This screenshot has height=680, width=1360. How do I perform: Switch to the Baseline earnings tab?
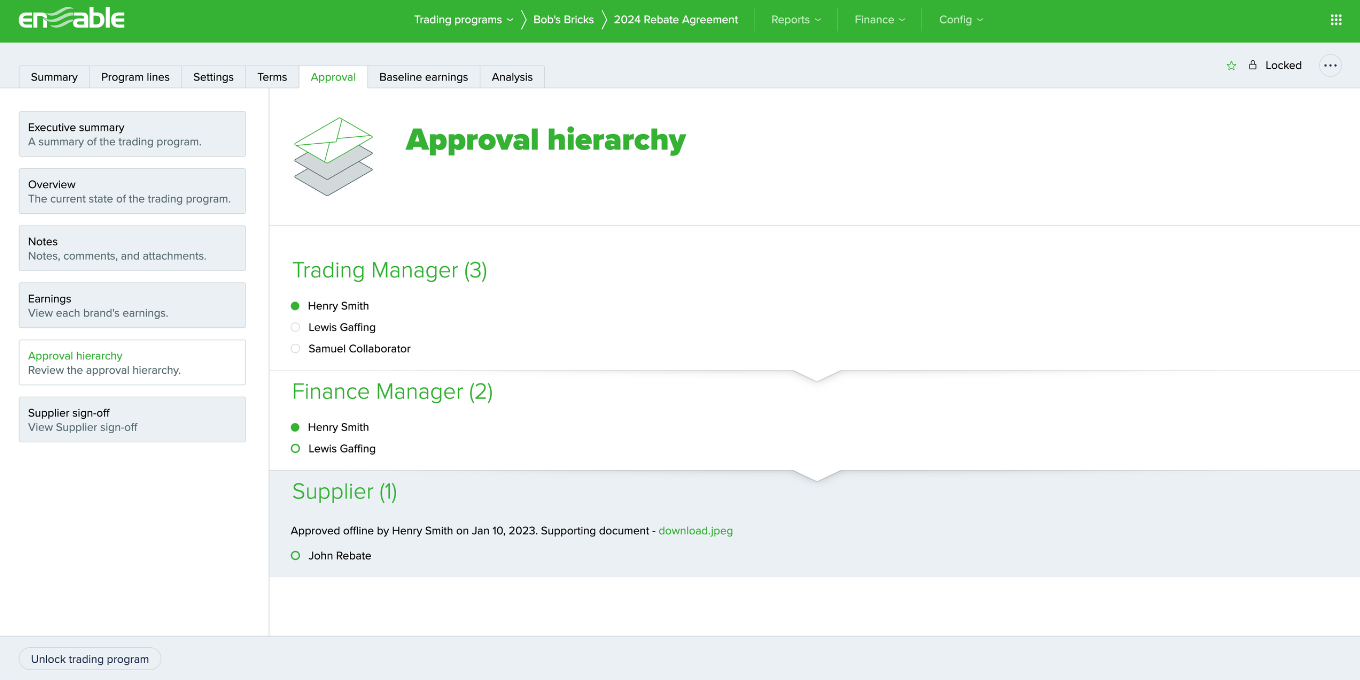pos(423,76)
